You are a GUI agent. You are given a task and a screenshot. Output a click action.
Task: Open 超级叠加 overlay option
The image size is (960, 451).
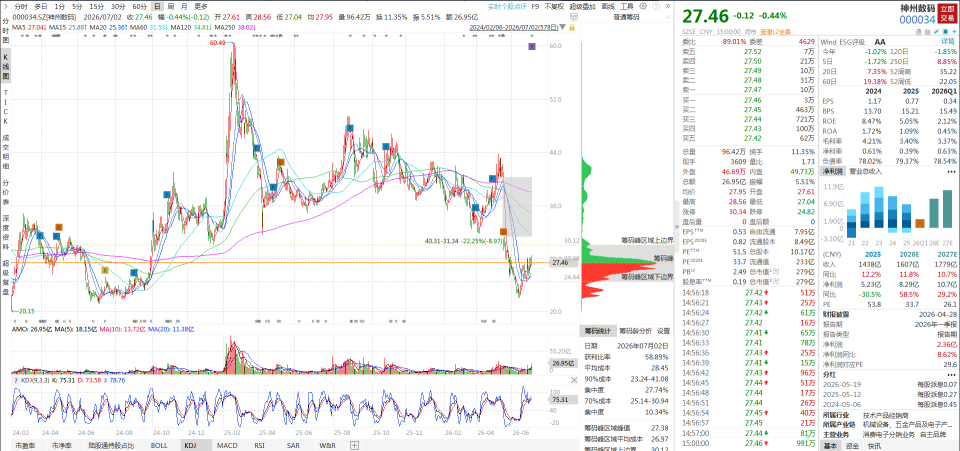pyautogui.click(x=582, y=6)
